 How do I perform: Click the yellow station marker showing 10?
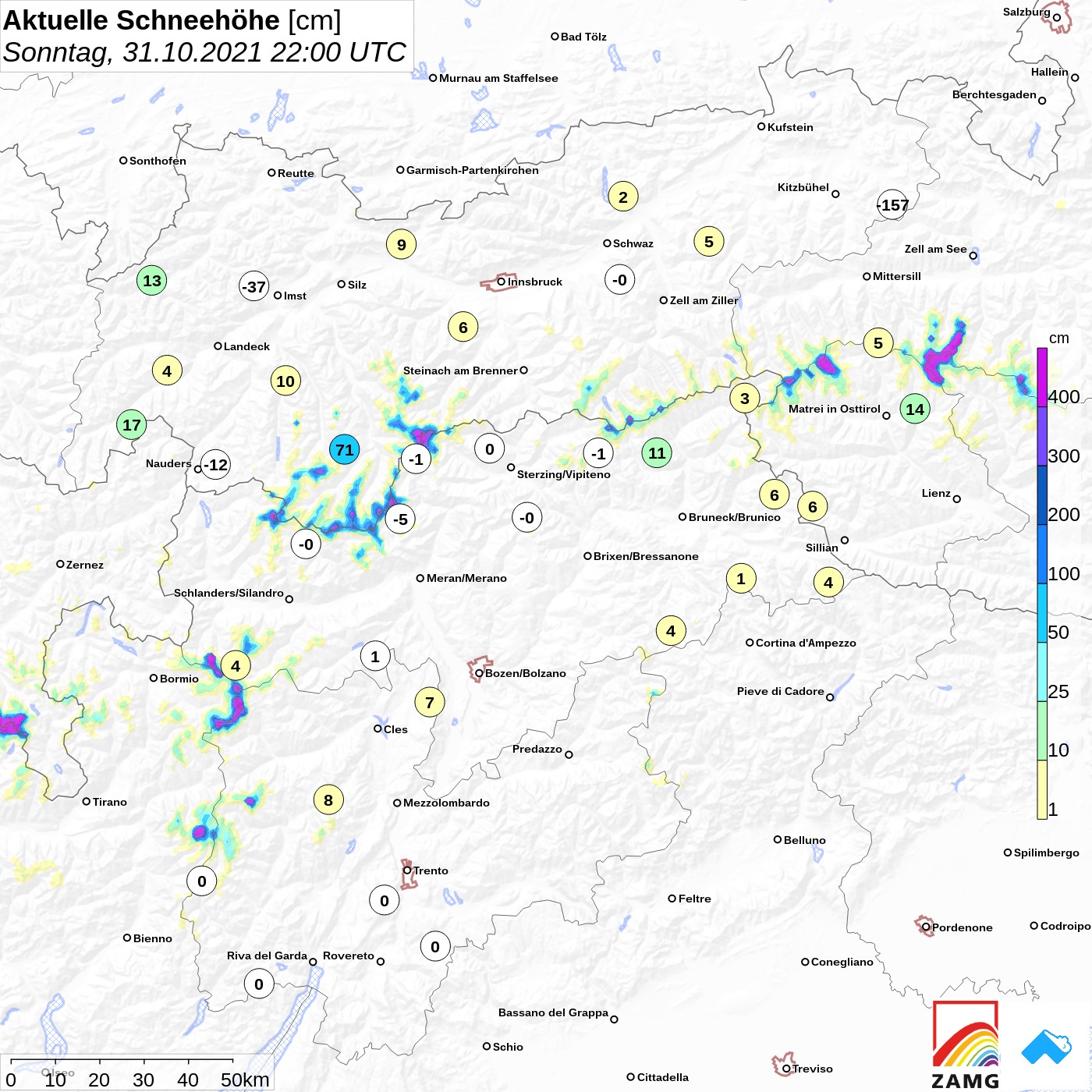tap(285, 381)
